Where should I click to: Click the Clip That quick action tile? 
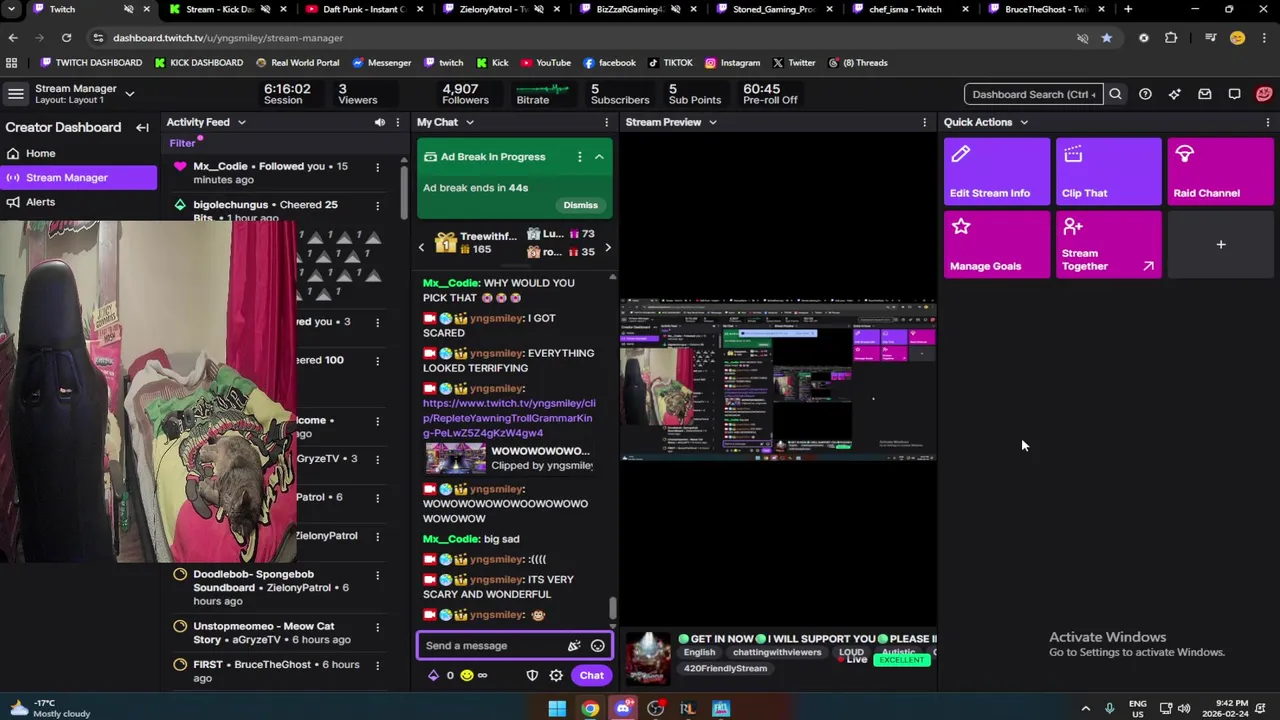[x=1108, y=172]
